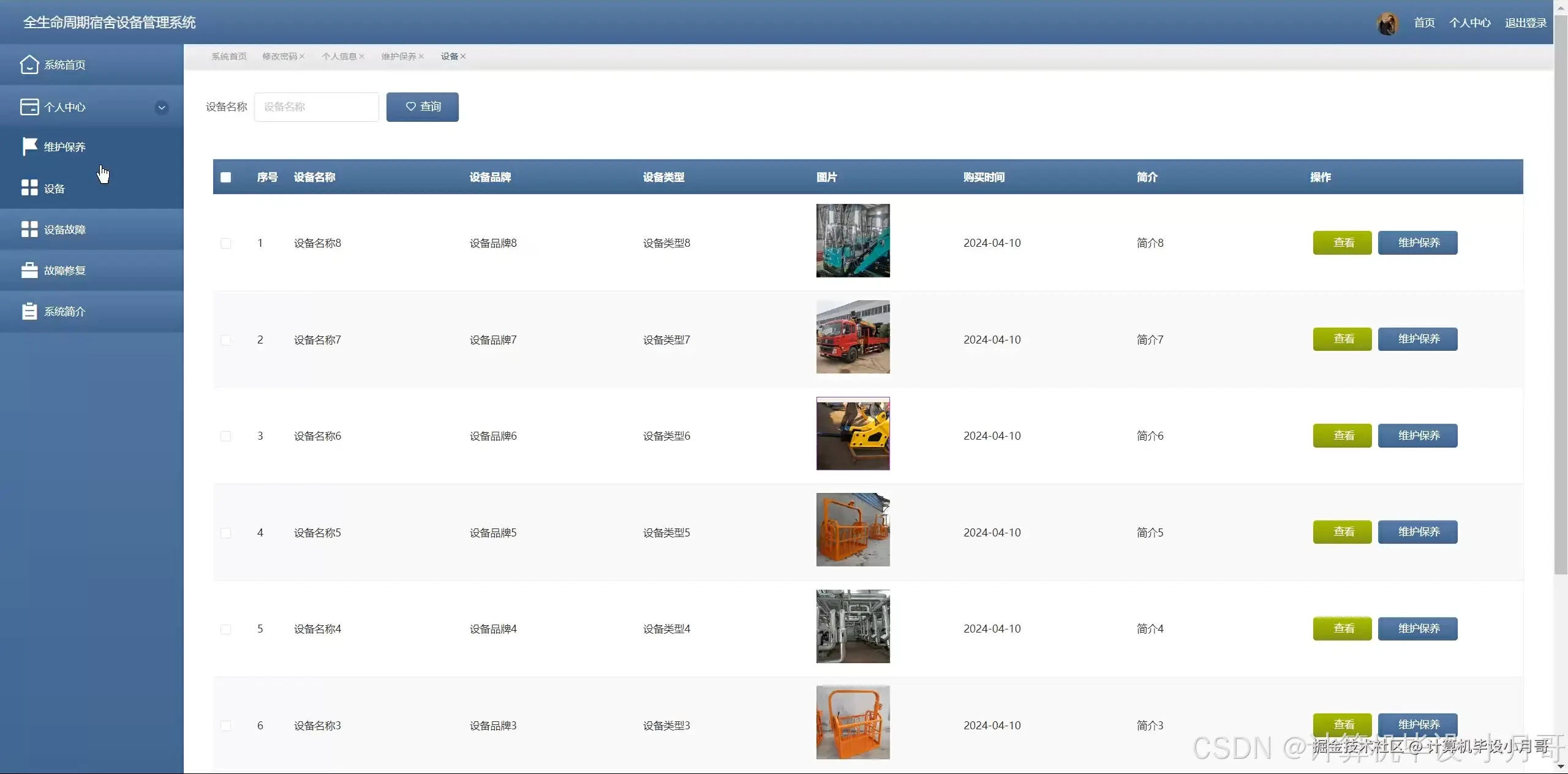
Task: Check the checkbox for 设备名称6 row
Action: click(x=226, y=436)
